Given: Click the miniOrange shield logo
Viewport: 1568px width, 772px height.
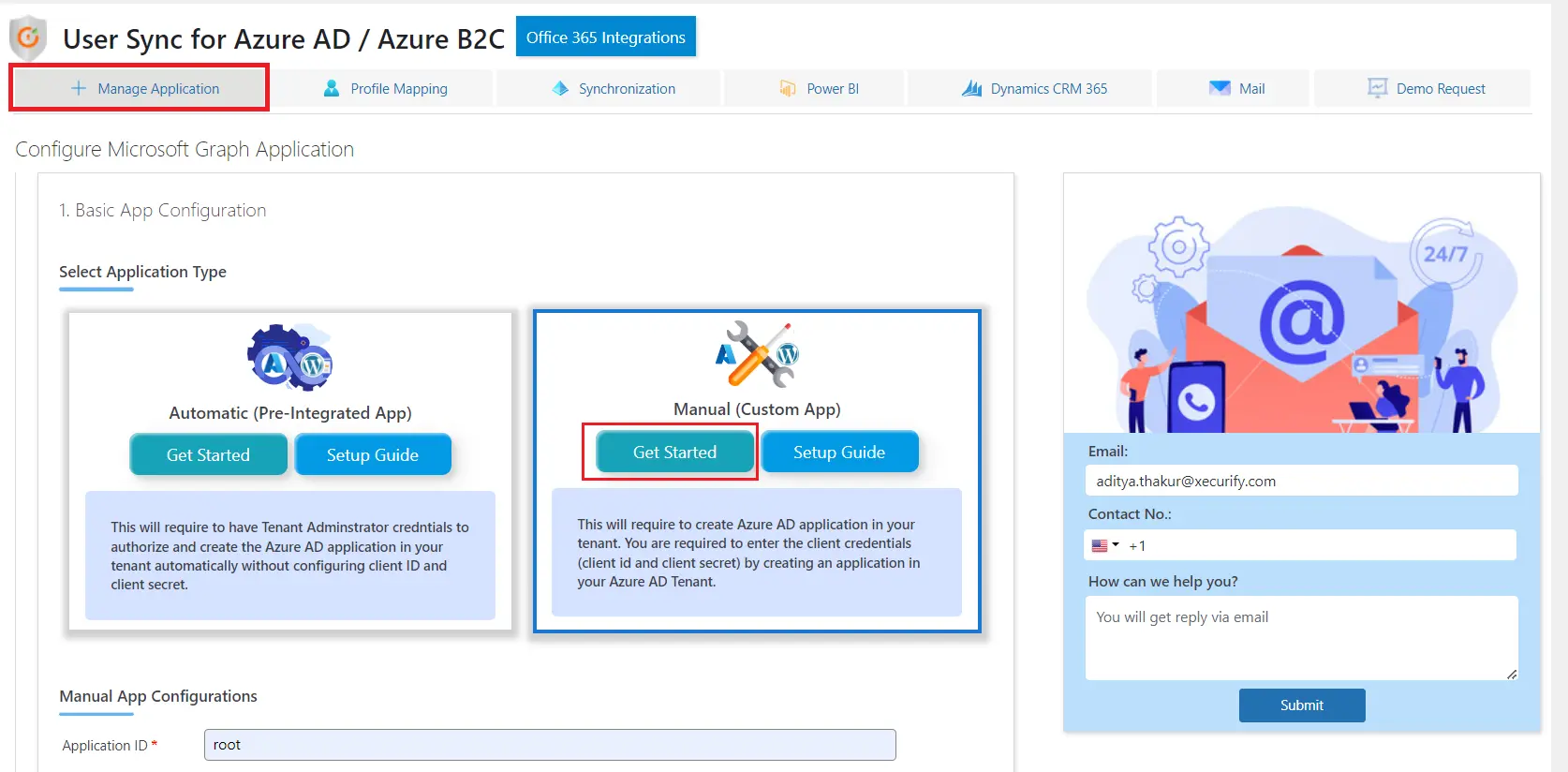Looking at the screenshot, I should [x=28, y=38].
